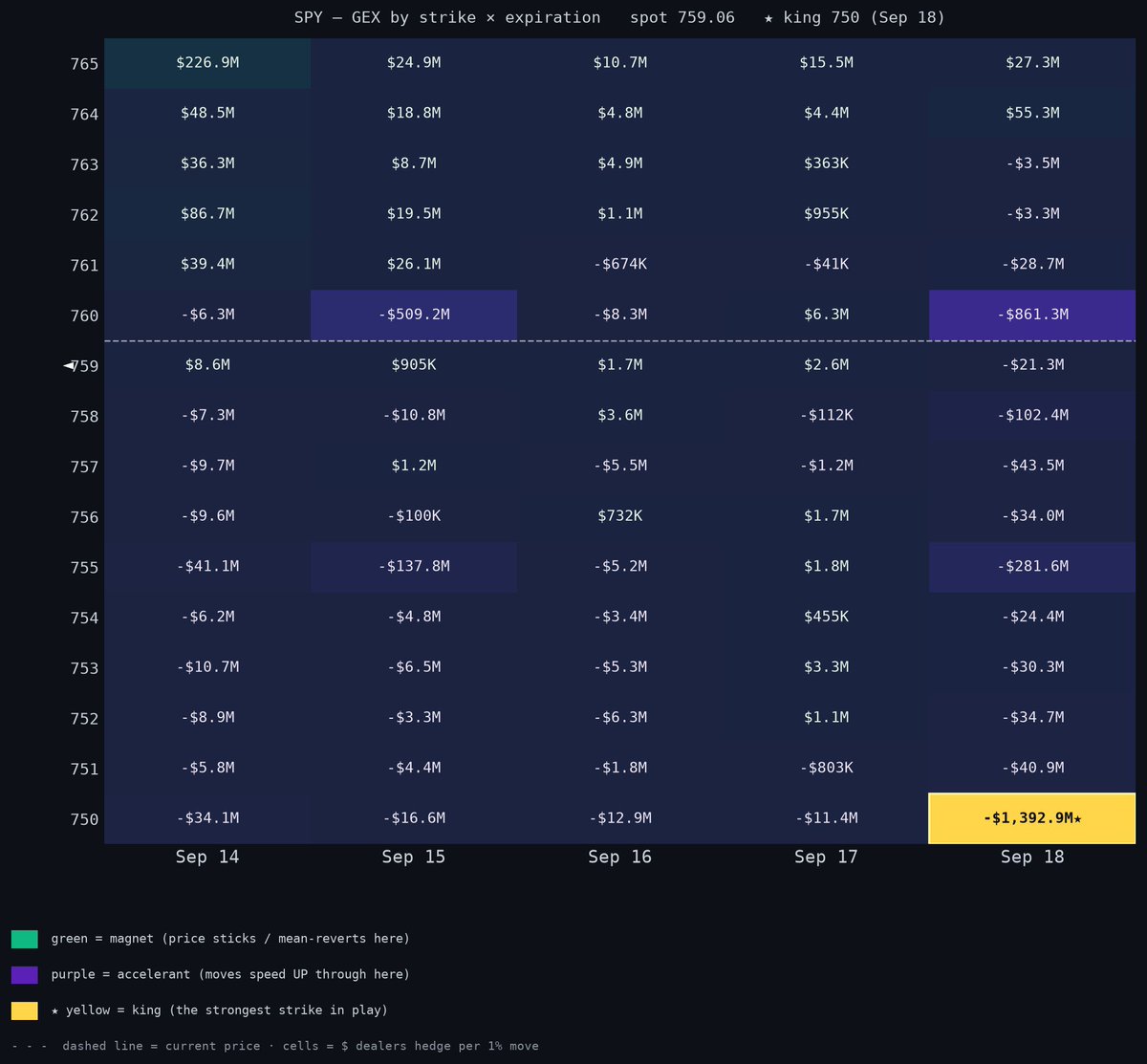1147x1064 pixels.
Task: Click the Sep 16 expiration label
Action: coord(619,858)
